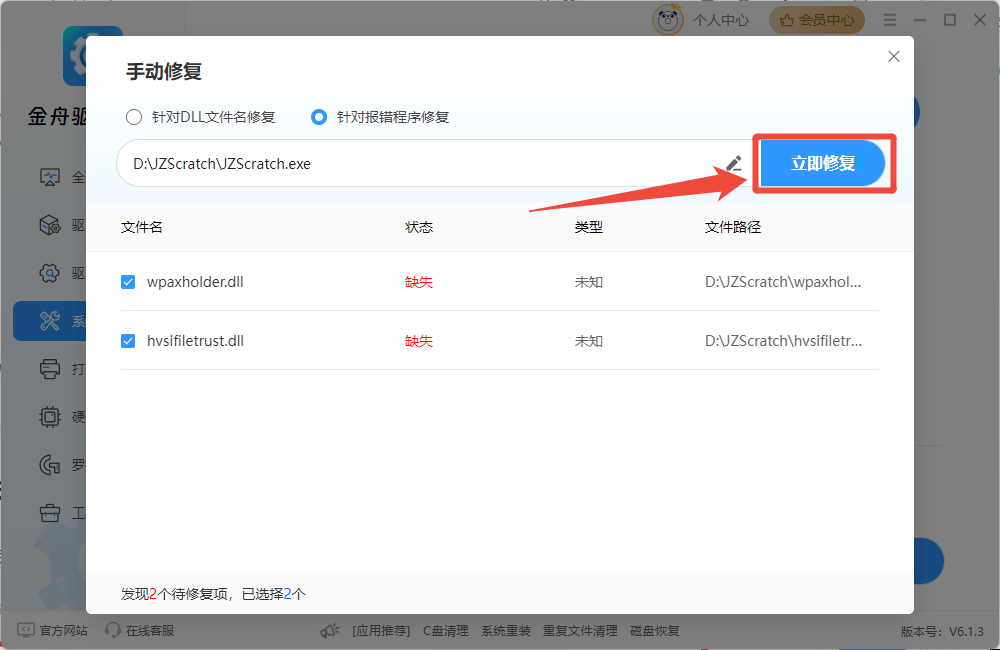Click the 类型 column header
Viewport: 1000px width, 650px height.
(x=589, y=227)
